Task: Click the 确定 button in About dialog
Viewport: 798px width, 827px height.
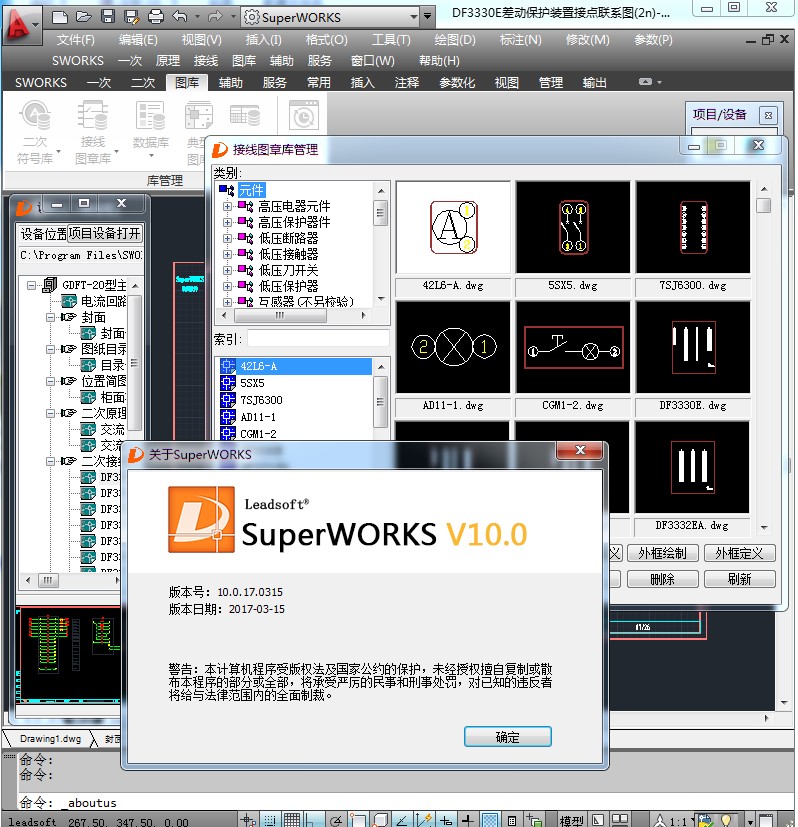Action: point(507,737)
